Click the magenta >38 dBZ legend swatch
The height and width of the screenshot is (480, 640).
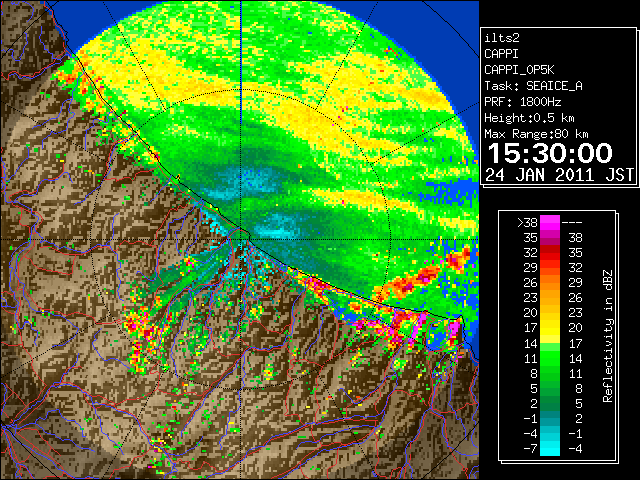click(x=550, y=222)
